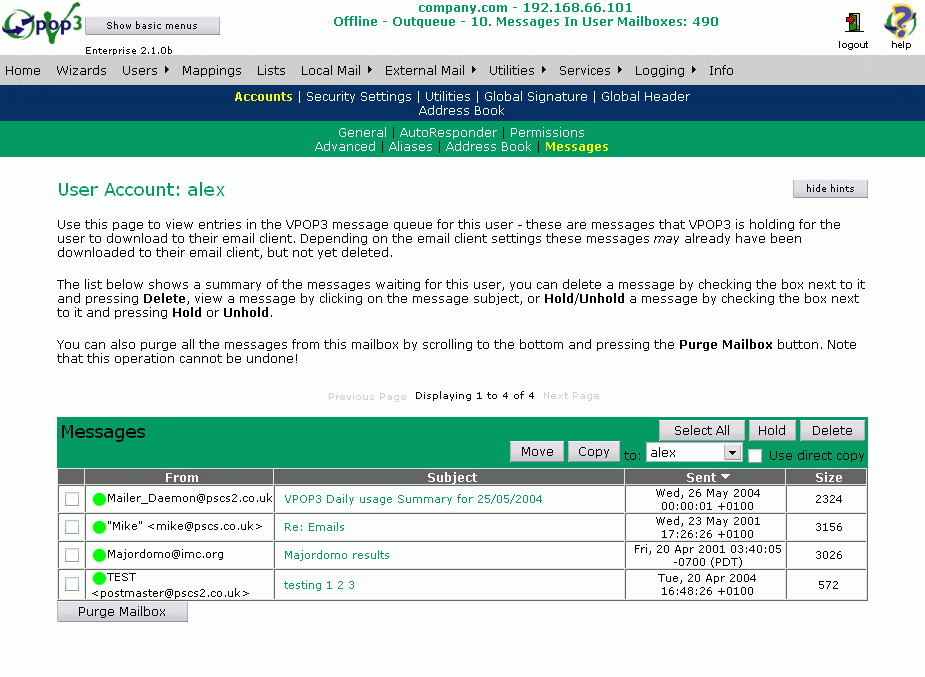The width and height of the screenshot is (925, 677).
Task: Click the VPOP3 logo icon
Action: 41,24
